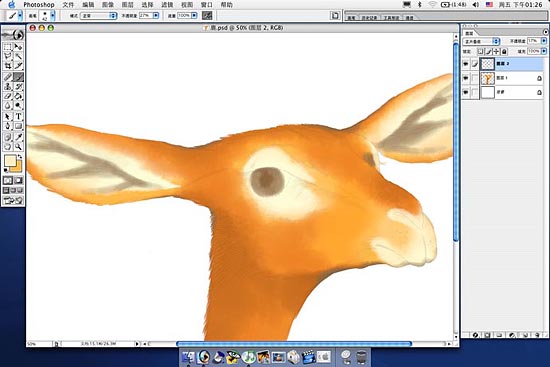
Task: Hide the top layer (图层 2)
Action: pos(466,64)
